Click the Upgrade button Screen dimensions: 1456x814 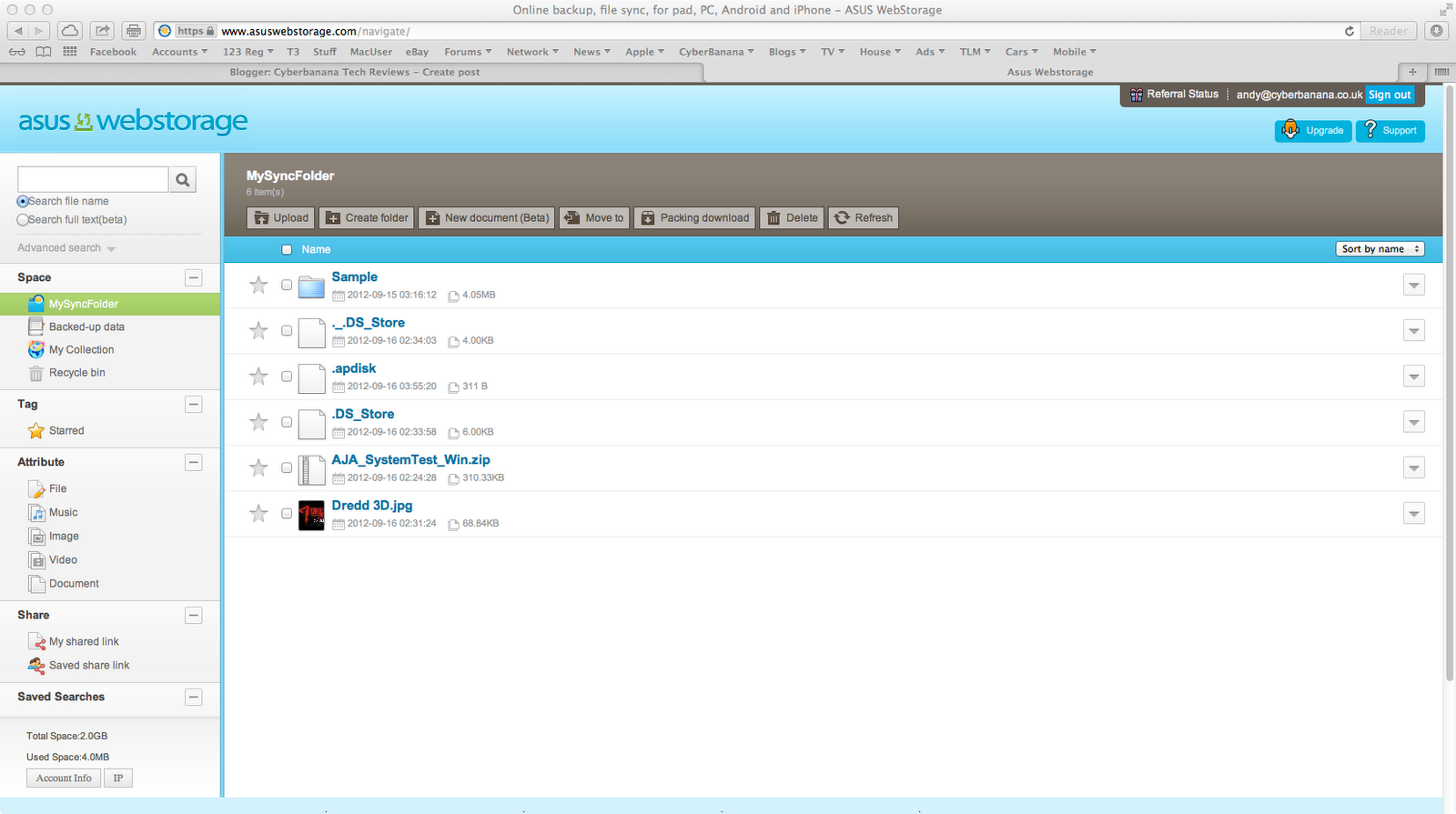(1313, 131)
